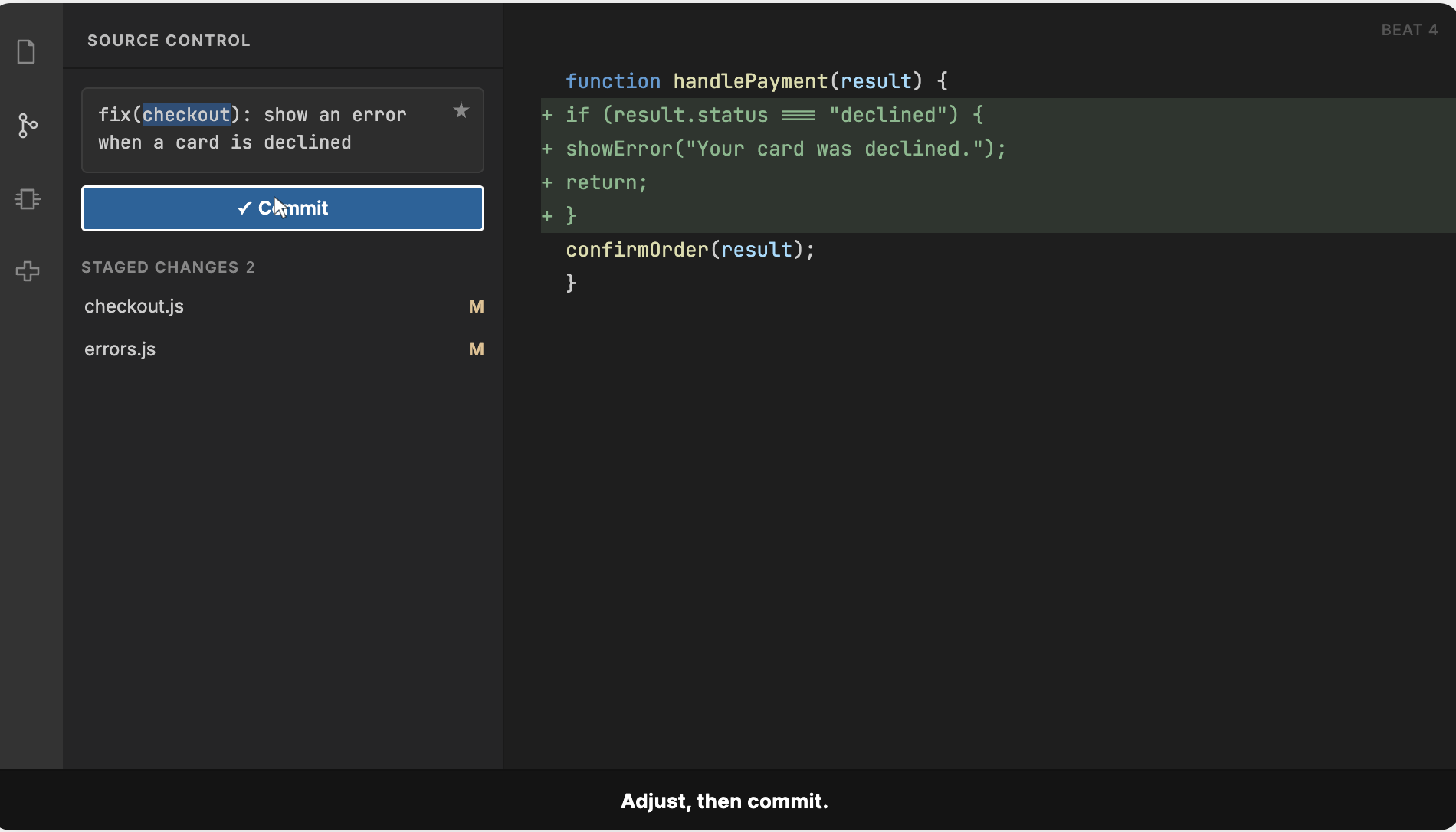This screenshot has height=832, width=1456.
Task: Click the M status badge for checkout.js
Action: [477, 307]
